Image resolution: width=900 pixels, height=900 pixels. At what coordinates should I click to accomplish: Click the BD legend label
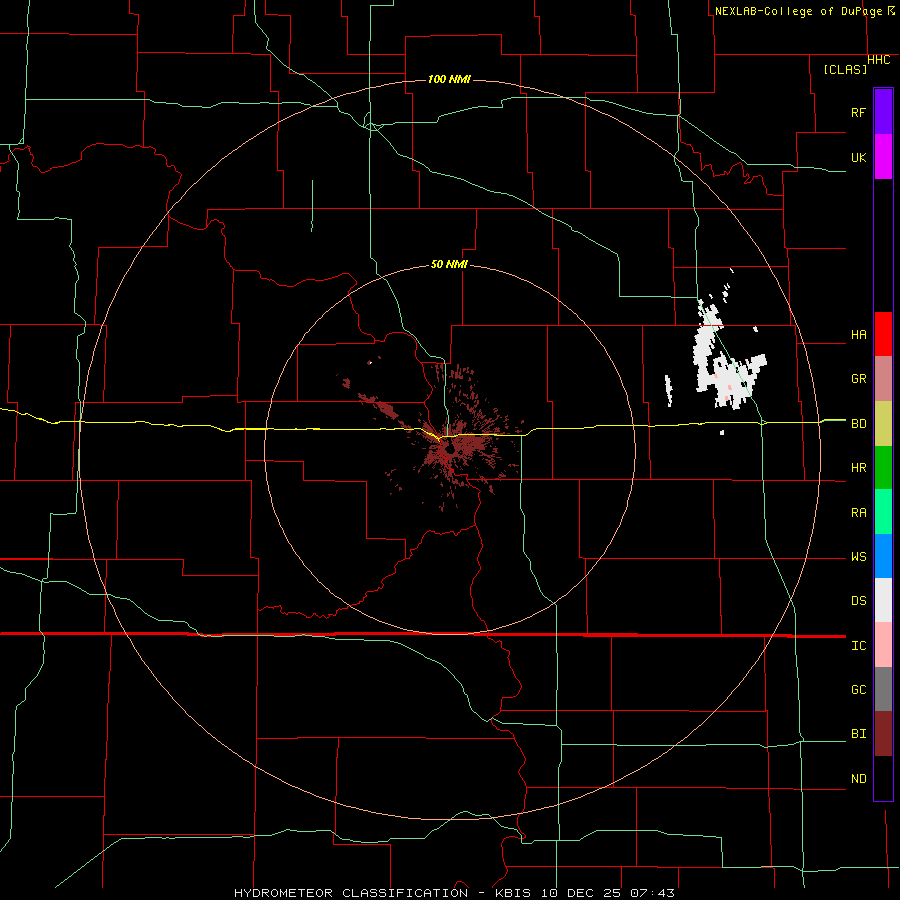[858, 424]
